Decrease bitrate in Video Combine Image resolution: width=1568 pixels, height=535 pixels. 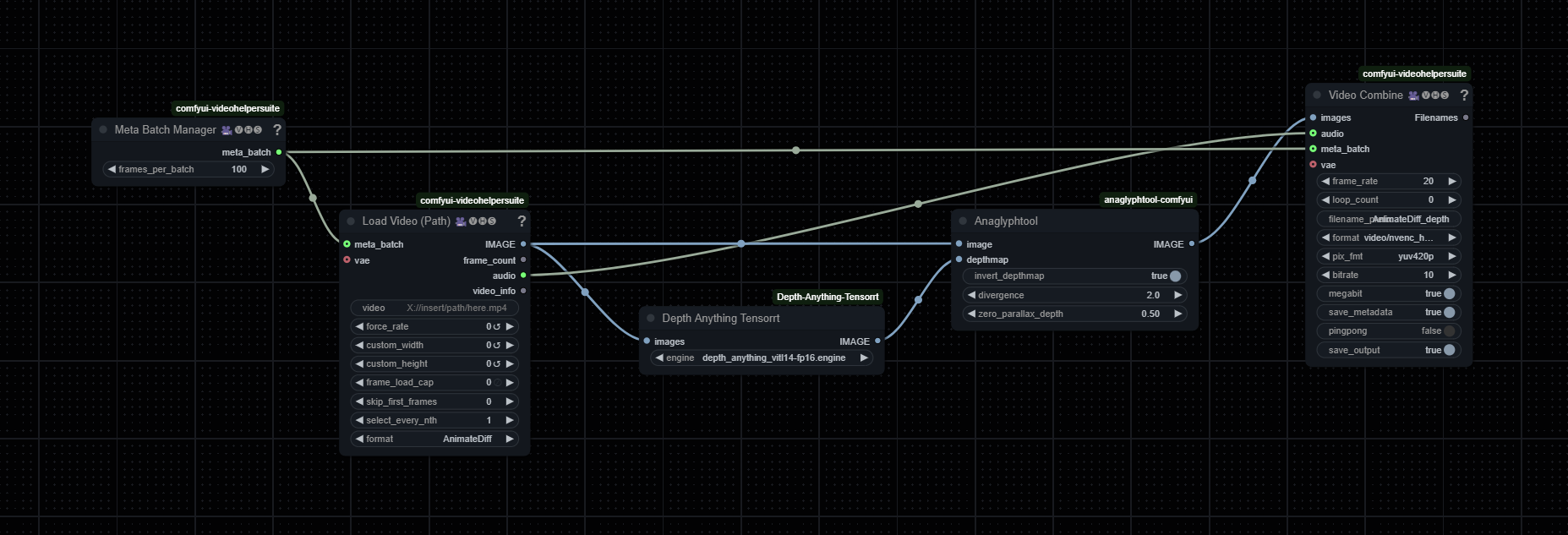pos(1325,275)
